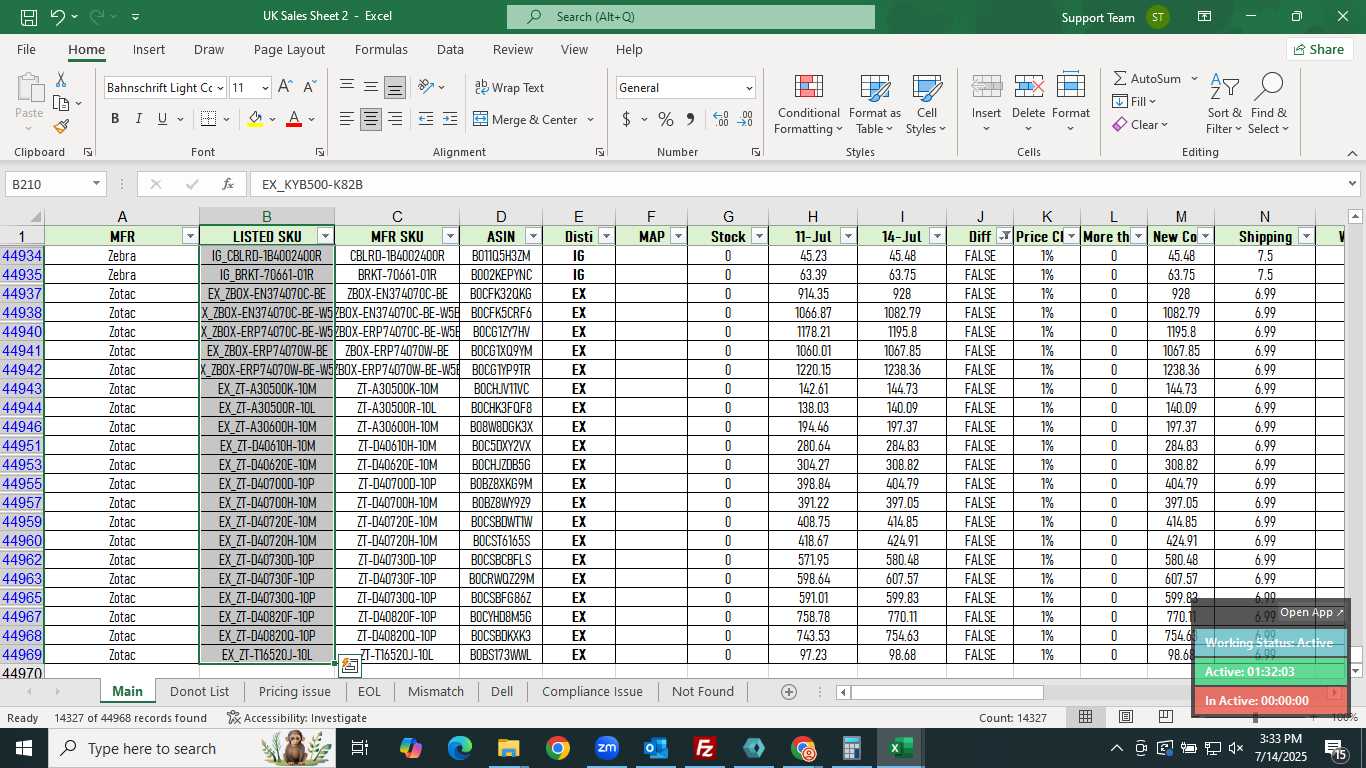Click the Share button
The height and width of the screenshot is (768, 1366).
(1319, 49)
